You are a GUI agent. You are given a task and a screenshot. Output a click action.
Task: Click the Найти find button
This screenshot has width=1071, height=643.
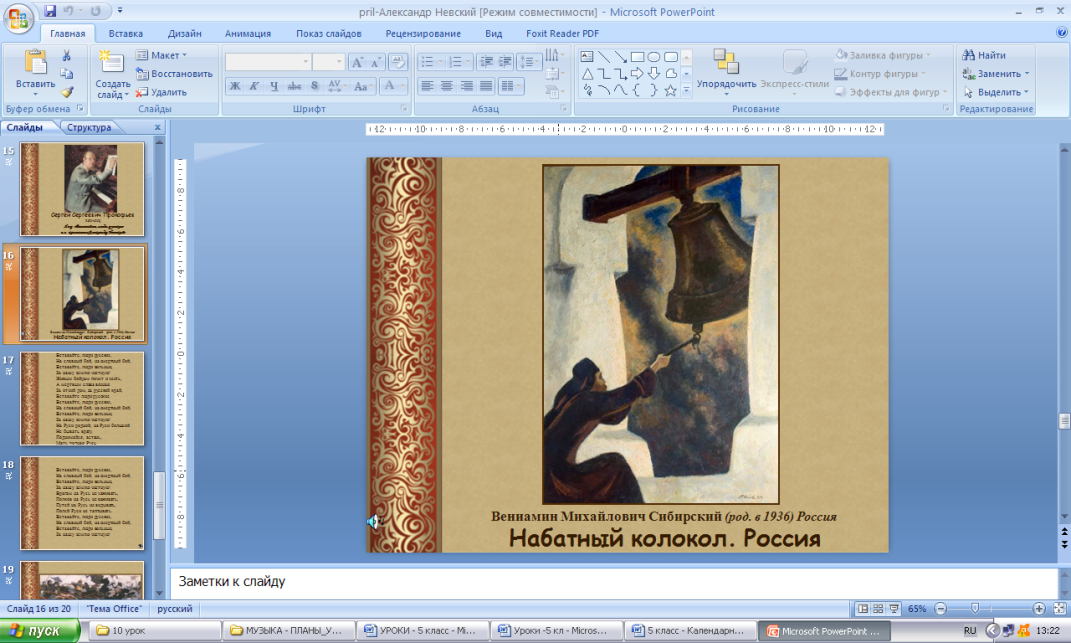984,55
